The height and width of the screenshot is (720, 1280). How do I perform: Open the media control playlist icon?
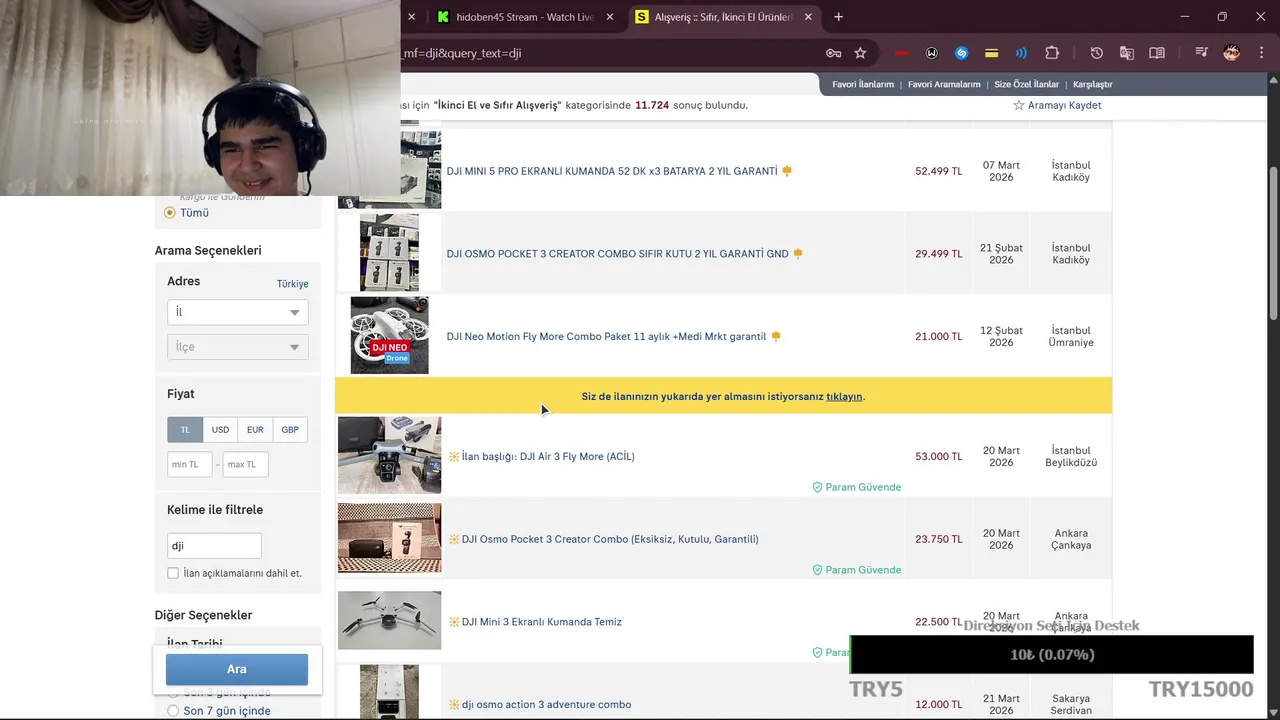pos(1200,53)
